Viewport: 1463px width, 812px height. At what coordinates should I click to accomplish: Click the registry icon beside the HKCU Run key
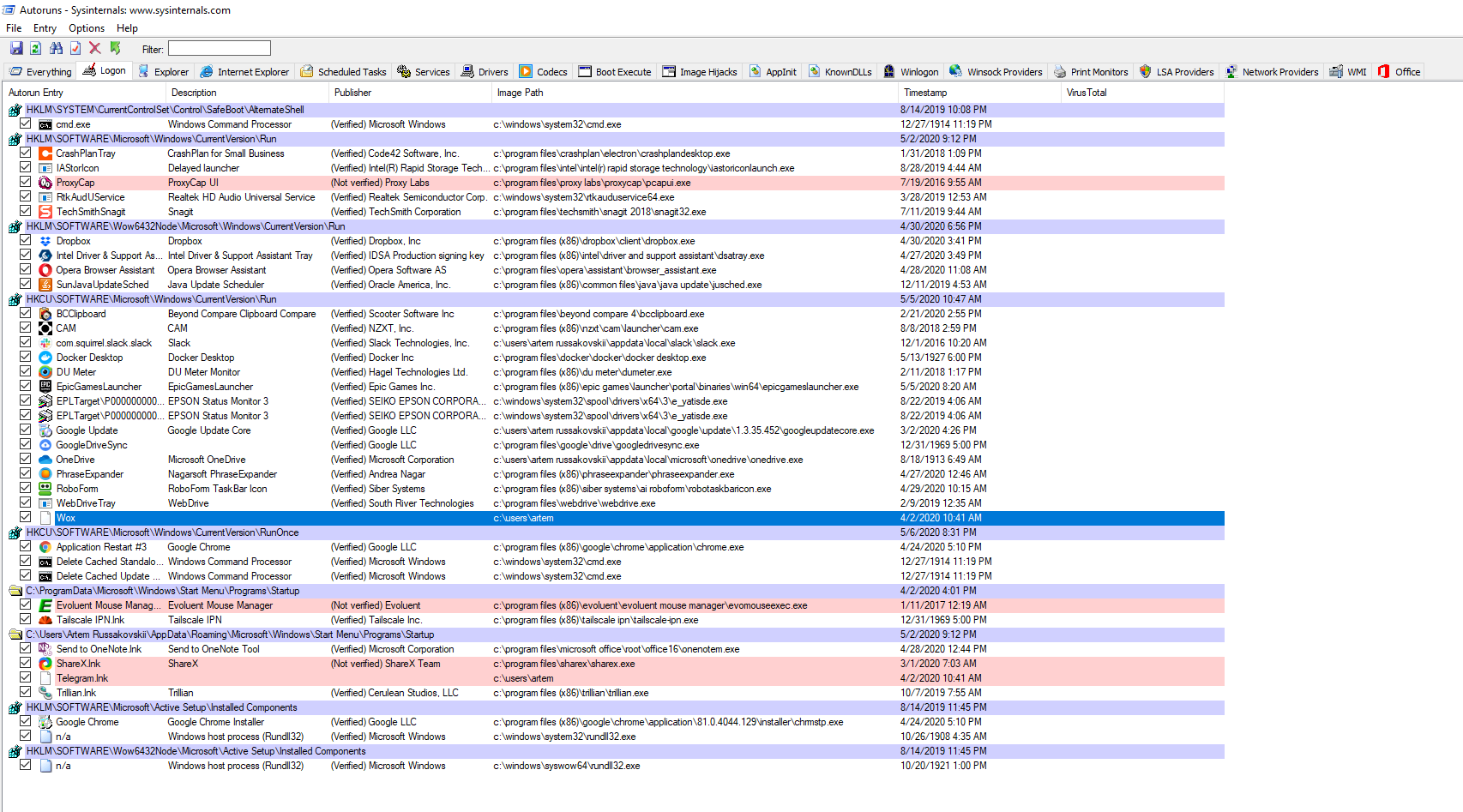[15, 298]
